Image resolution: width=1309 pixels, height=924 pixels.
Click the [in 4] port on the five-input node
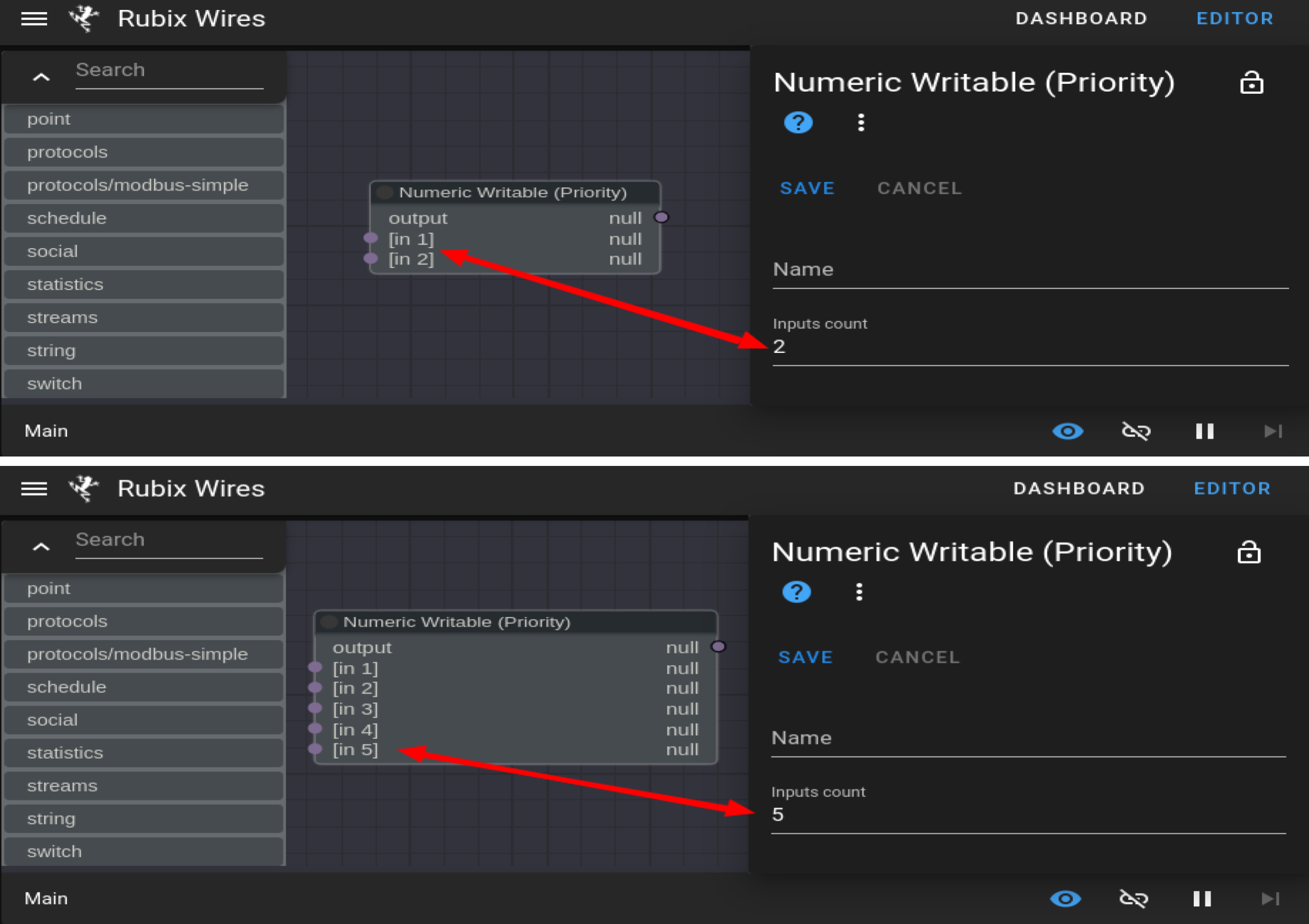[315, 729]
